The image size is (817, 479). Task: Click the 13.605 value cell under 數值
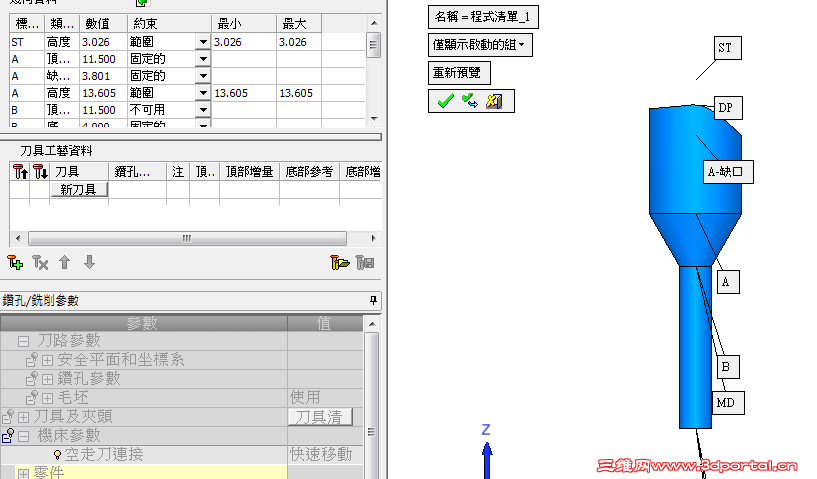(103, 93)
